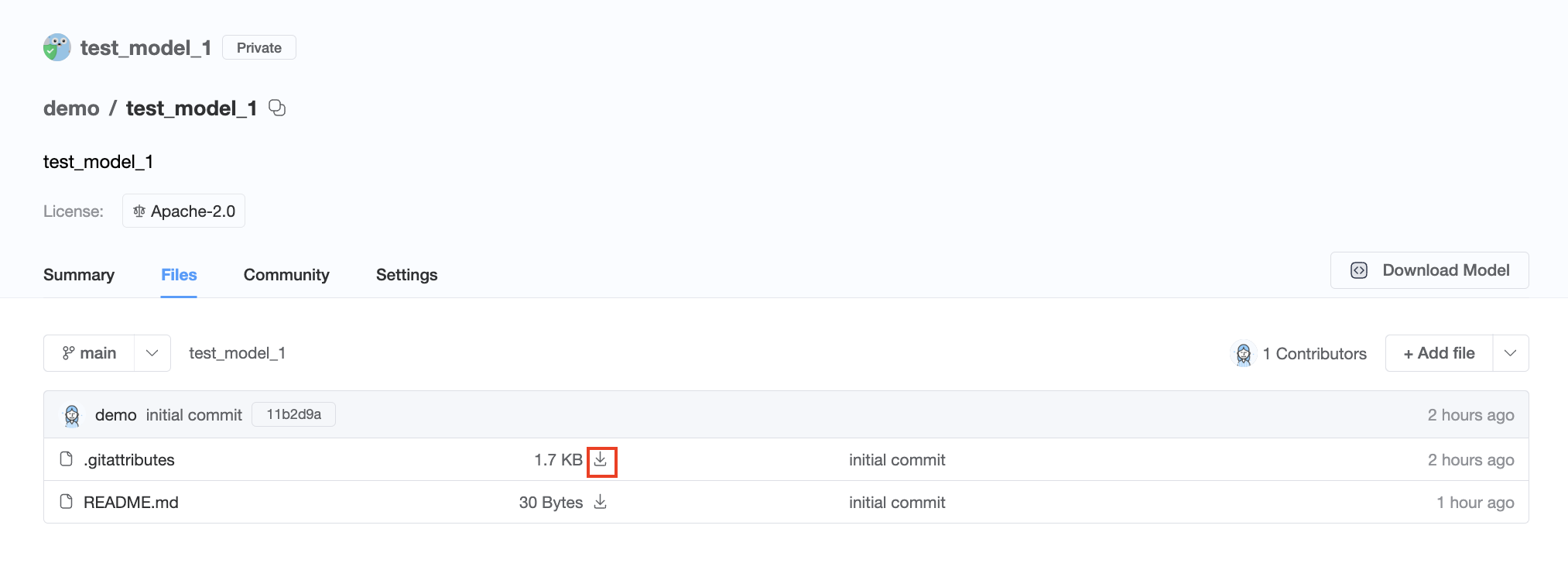Click the test_model_1 owl avatar icon
The height and width of the screenshot is (570, 1568).
coord(57,48)
